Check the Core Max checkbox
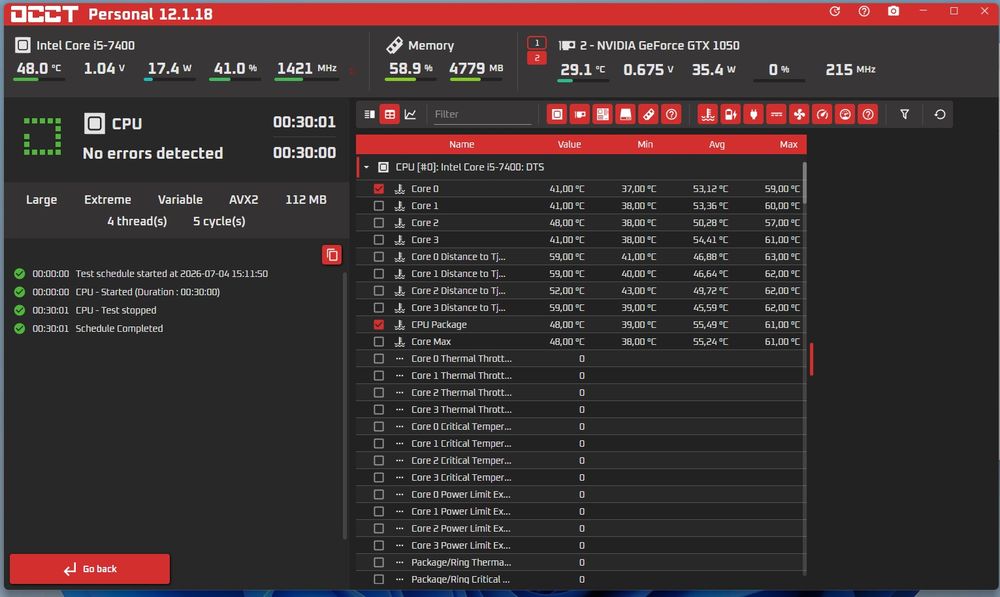 pyautogui.click(x=379, y=342)
